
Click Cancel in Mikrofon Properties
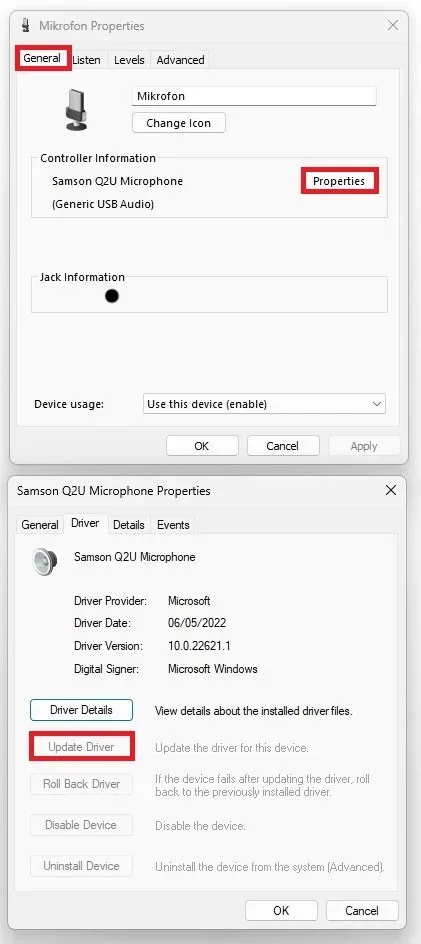[282, 446]
